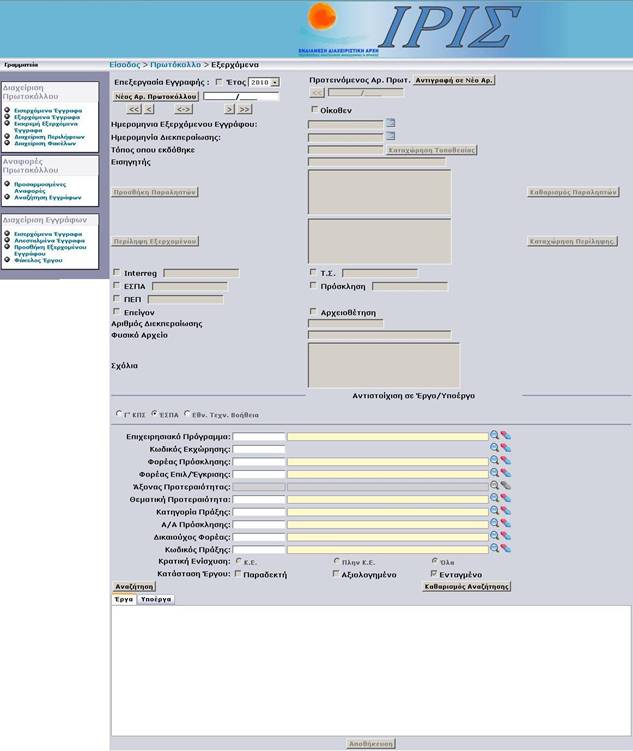633x751 pixels.
Task: Click the clear eraser icon for Κωδικός Εκχώρησης
Action: point(505,449)
